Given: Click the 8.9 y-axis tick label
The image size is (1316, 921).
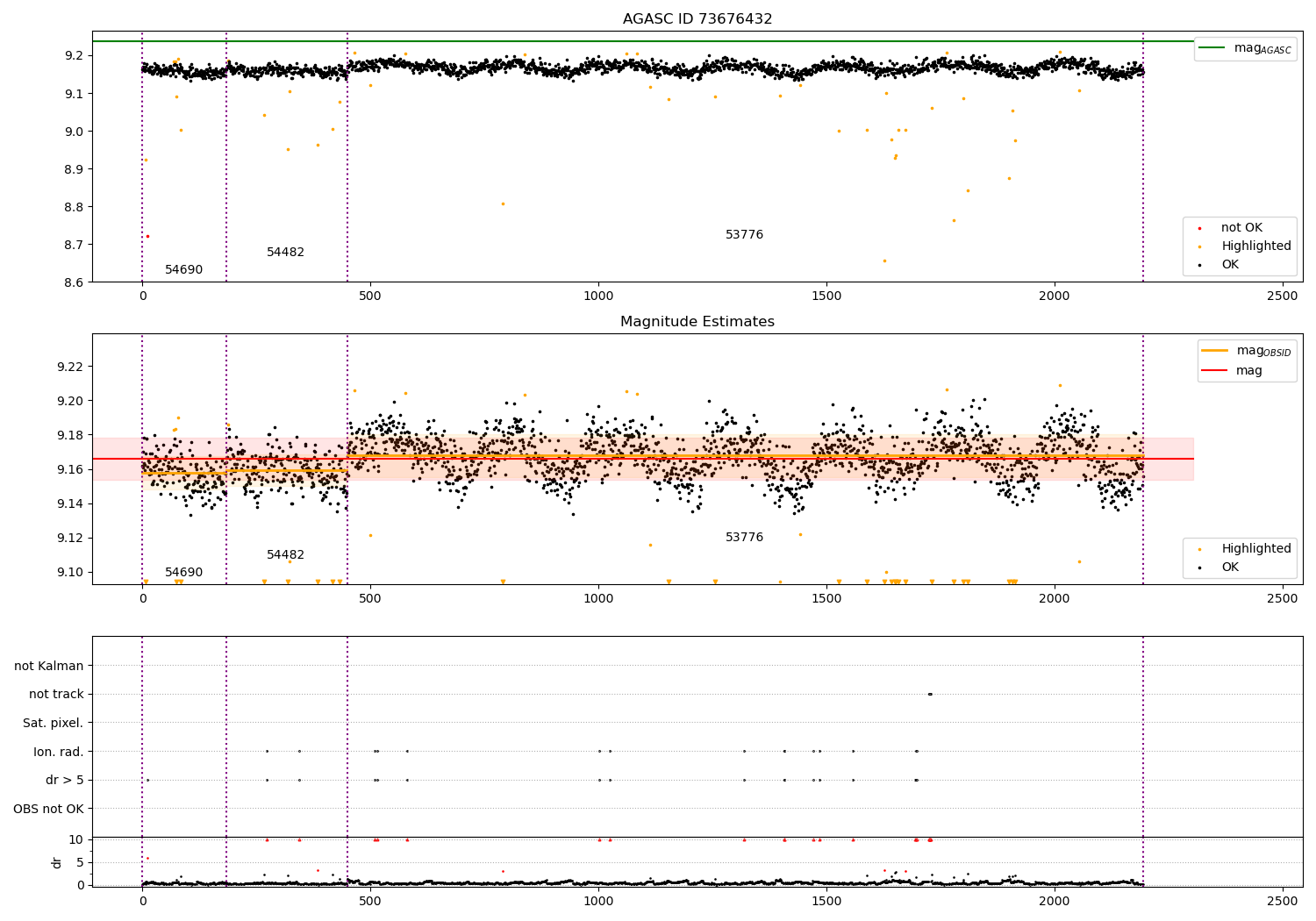Looking at the screenshot, I should [75, 169].
